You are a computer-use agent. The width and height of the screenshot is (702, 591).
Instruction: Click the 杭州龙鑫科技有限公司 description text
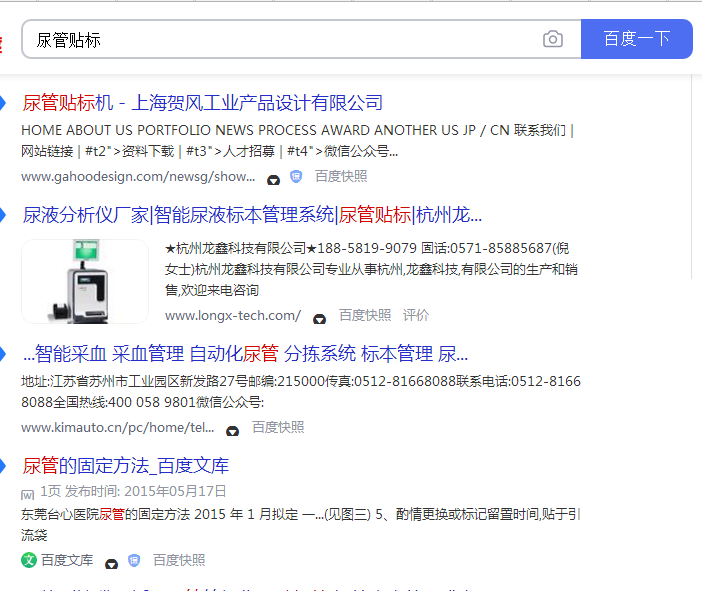pyautogui.click(x=372, y=269)
